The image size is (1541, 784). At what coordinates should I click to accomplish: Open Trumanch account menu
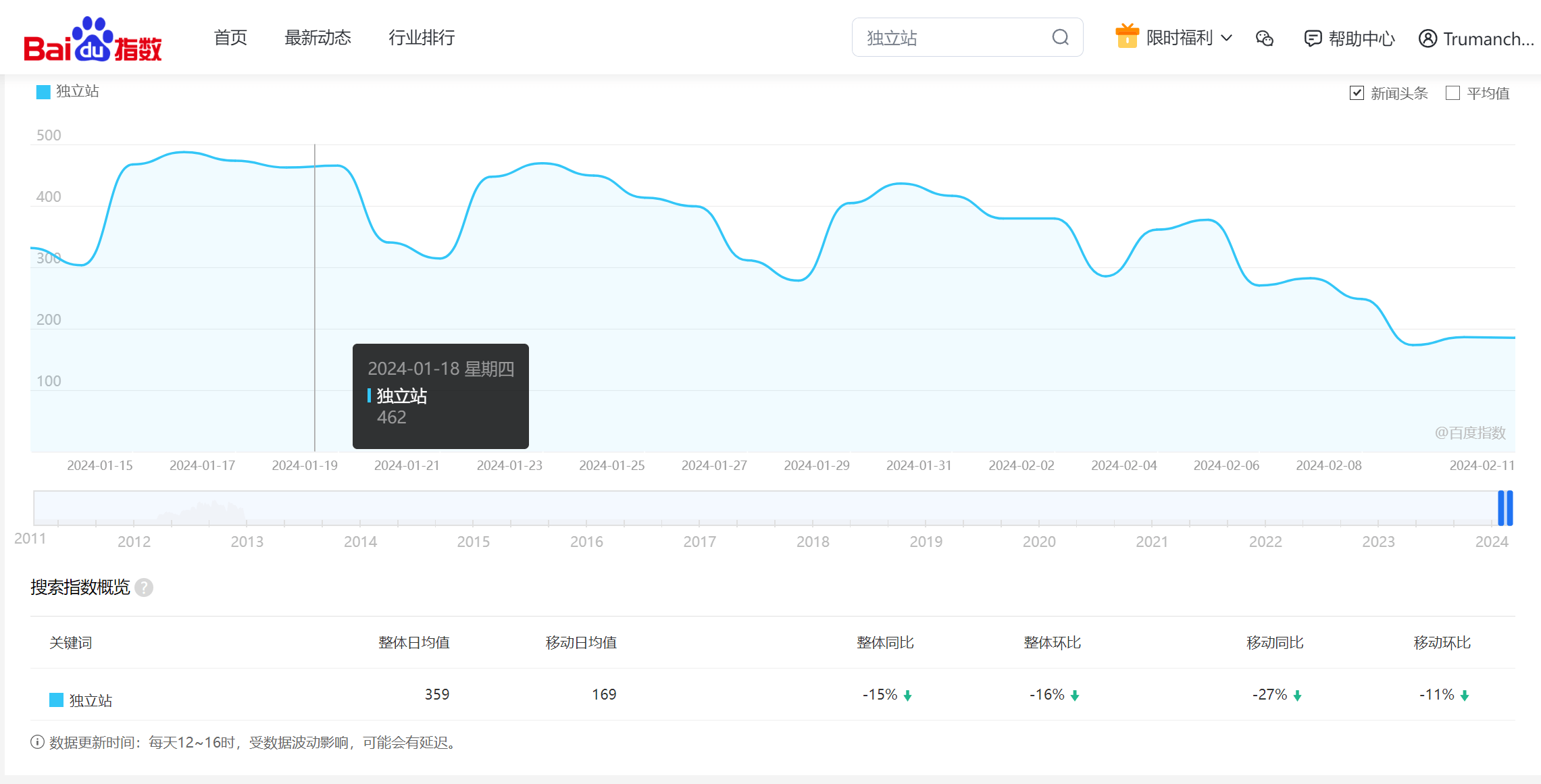click(1488, 39)
